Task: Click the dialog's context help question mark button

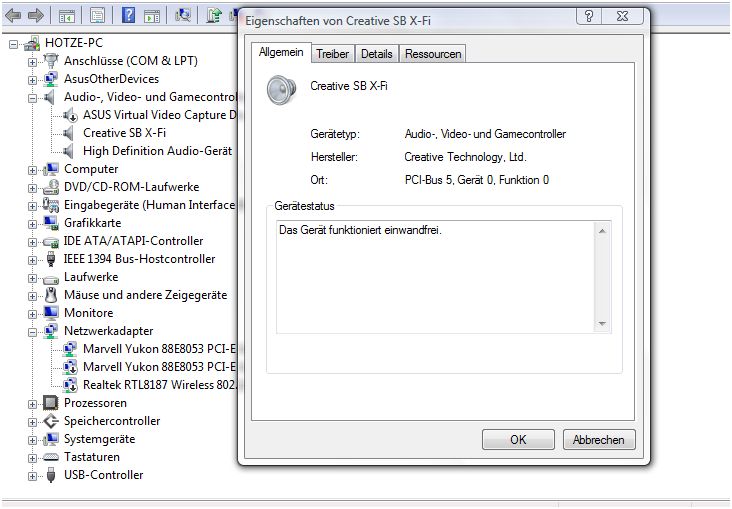Action: pyautogui.click(x=589, y=16)
